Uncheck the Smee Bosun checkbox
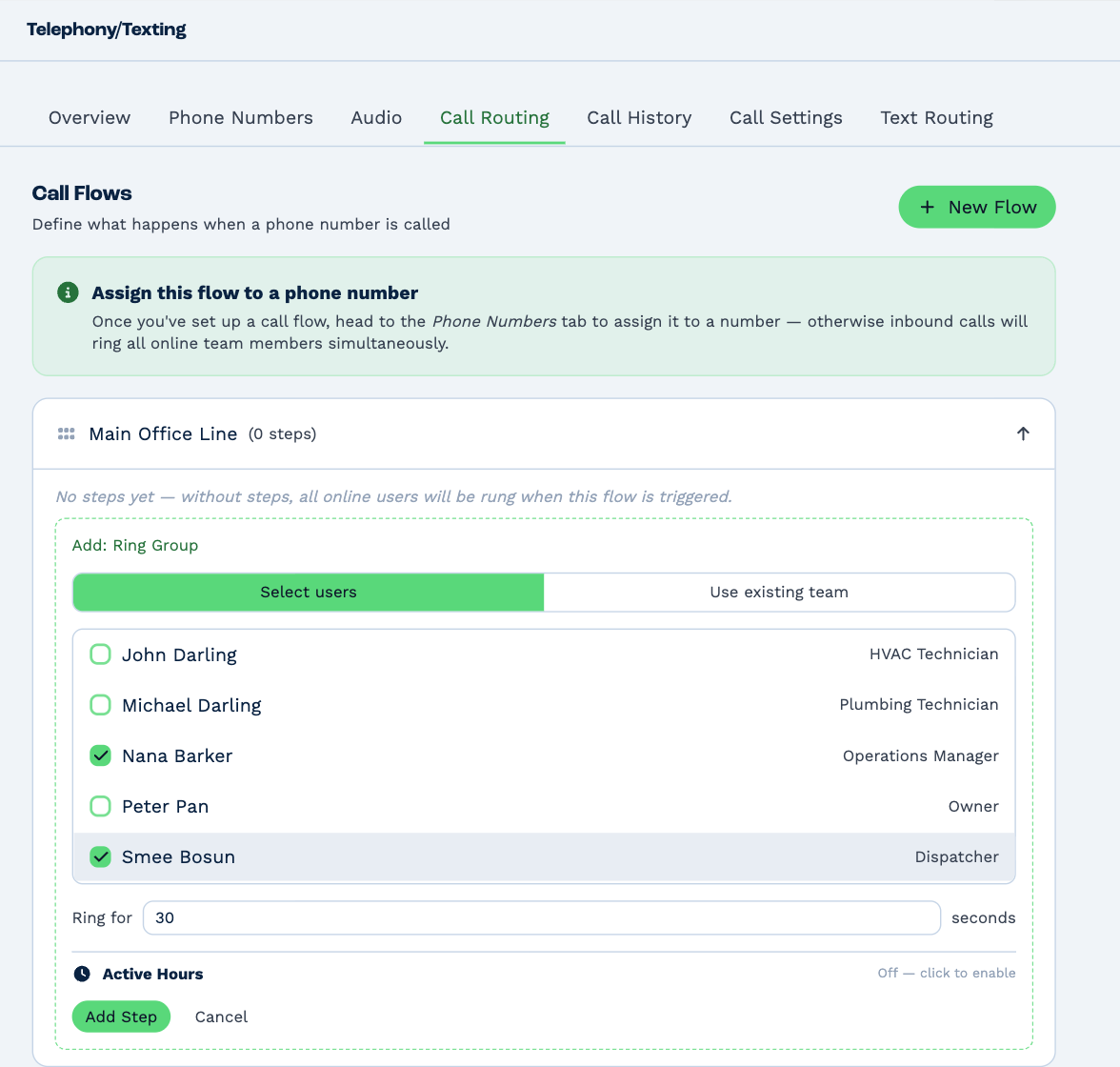Viewport: 1120px width, 1067px height. click(100, 856)
